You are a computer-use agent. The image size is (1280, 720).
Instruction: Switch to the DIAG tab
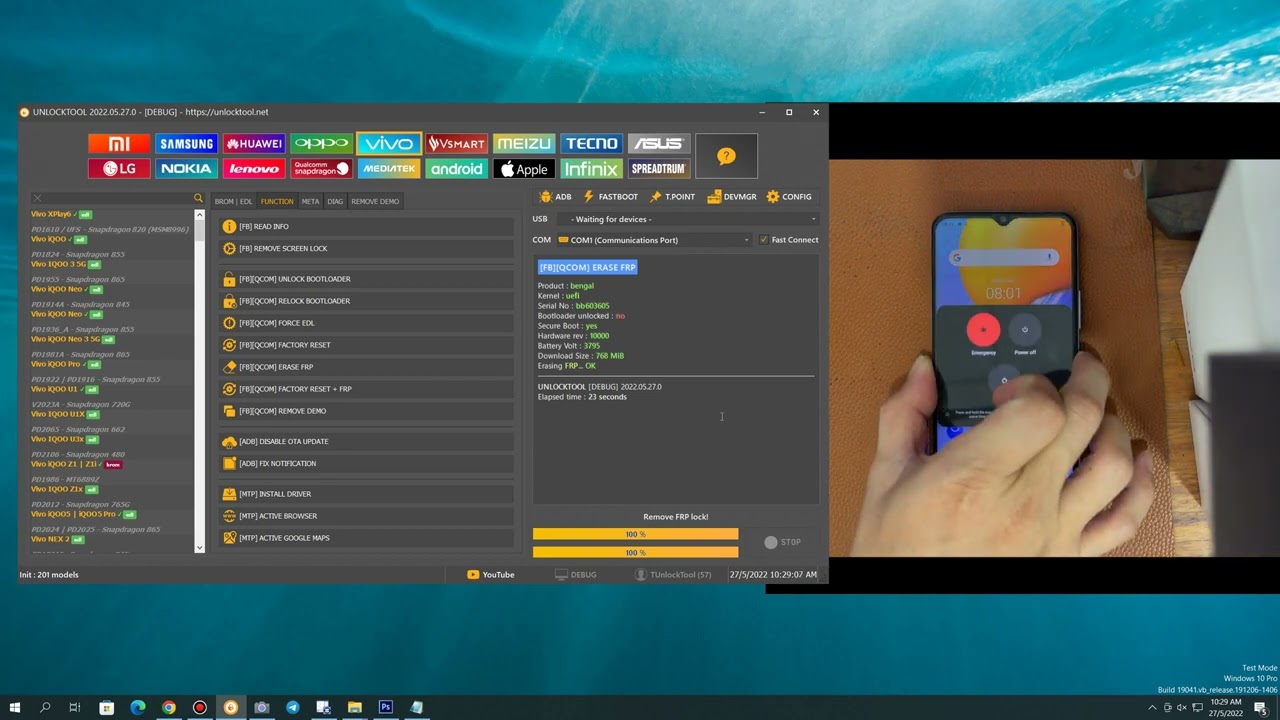click(335, 201)
